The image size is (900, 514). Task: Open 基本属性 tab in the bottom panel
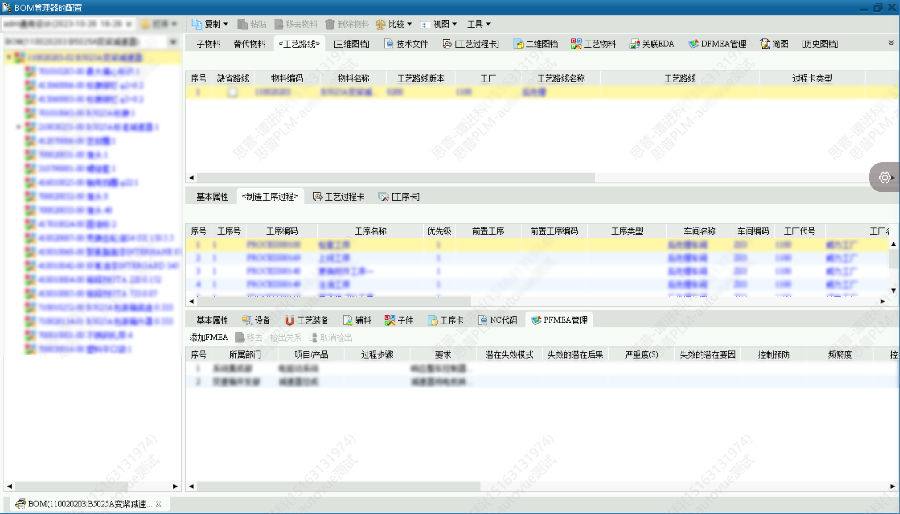pyautogui.click(x=212, y=320)
